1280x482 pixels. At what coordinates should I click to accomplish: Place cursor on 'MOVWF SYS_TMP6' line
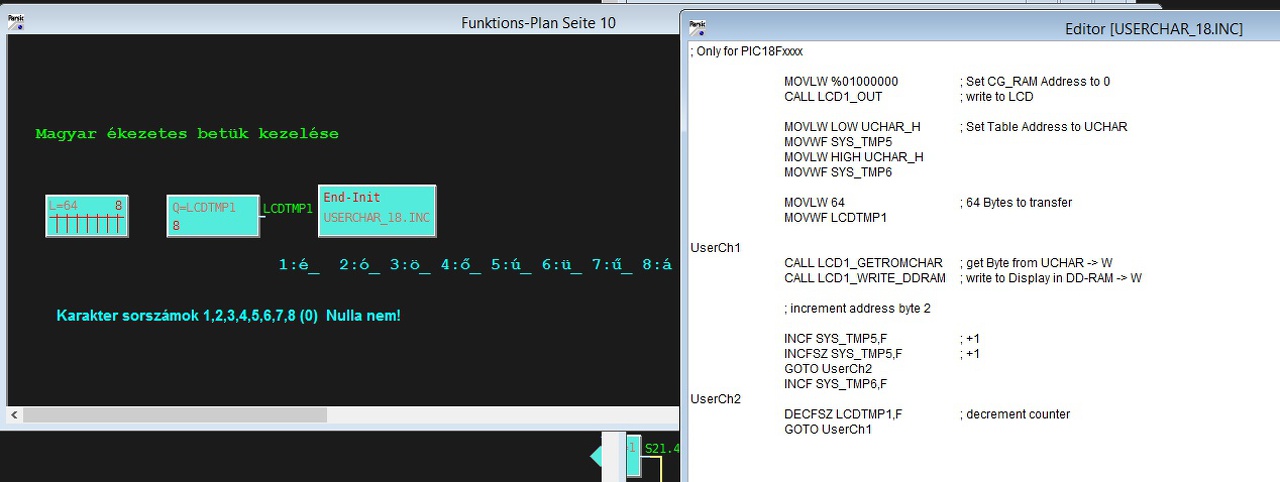[x=838, y=172]
